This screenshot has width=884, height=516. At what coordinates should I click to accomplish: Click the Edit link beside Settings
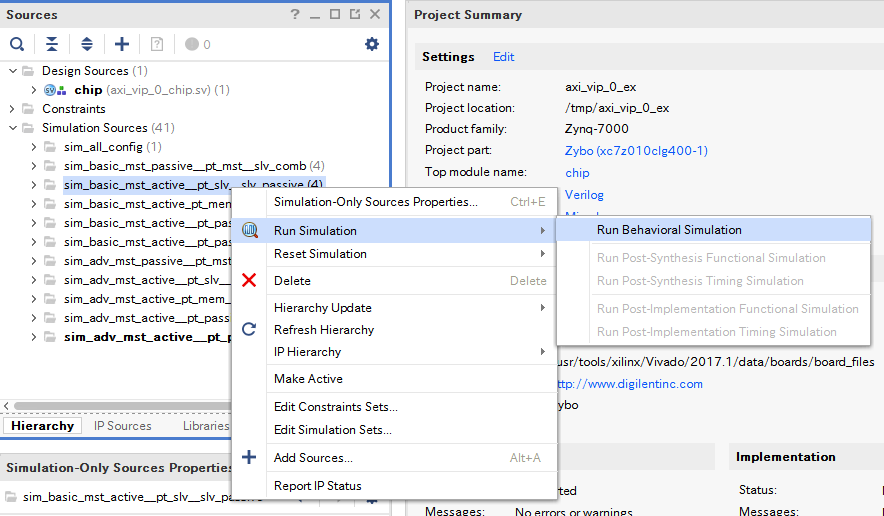504,57
